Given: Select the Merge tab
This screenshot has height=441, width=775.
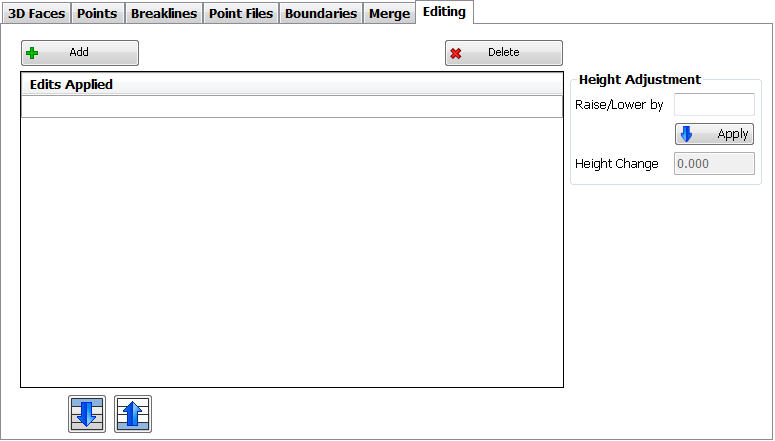Looking at the screenshot, I should coord(389,13).
